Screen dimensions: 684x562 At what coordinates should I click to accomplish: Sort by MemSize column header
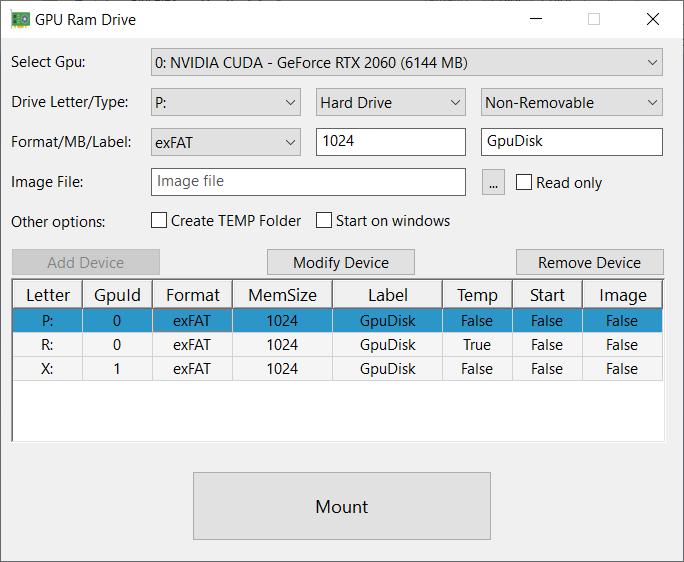coord(282,295)
